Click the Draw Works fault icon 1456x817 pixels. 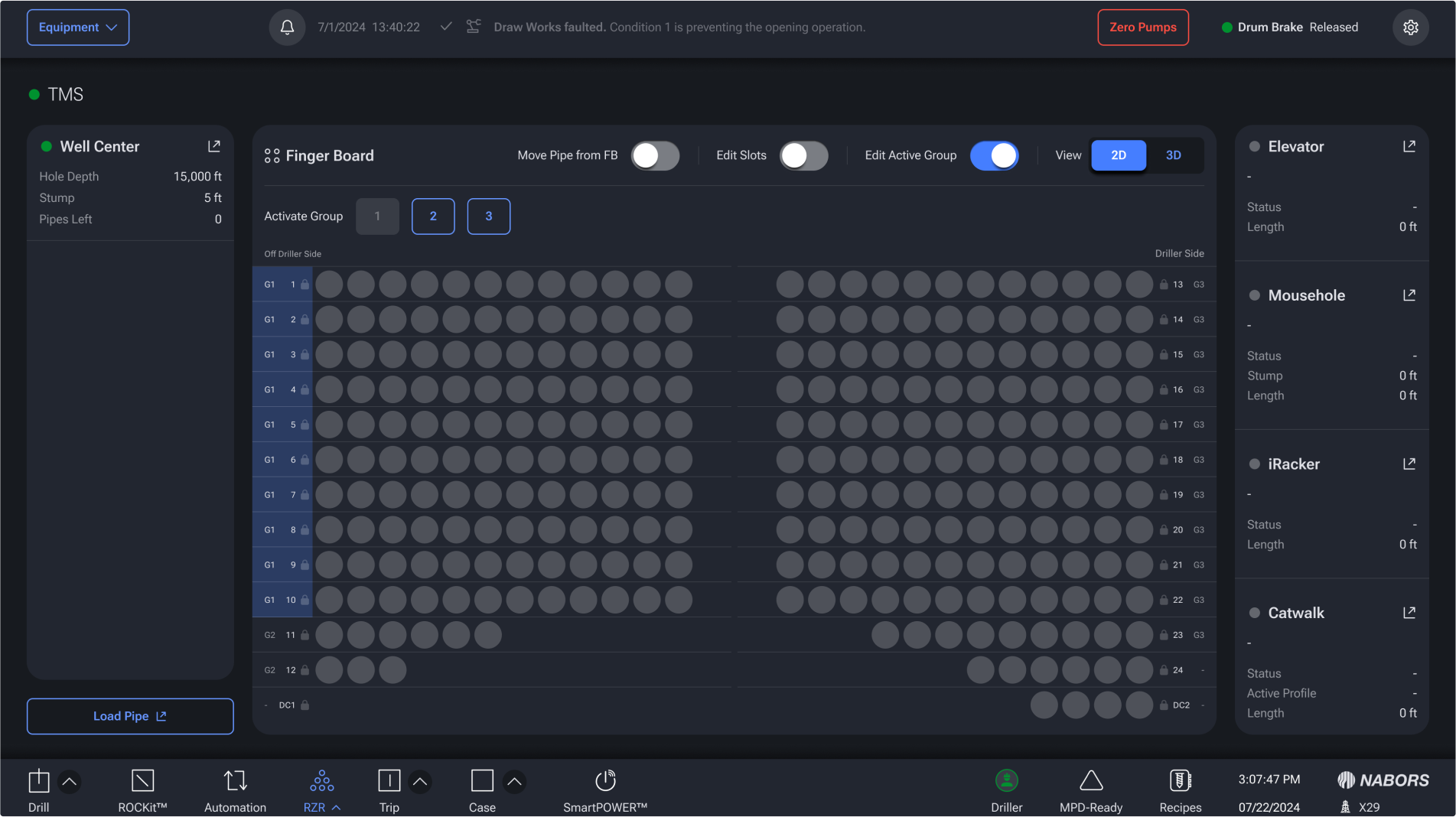pos(474,27)
